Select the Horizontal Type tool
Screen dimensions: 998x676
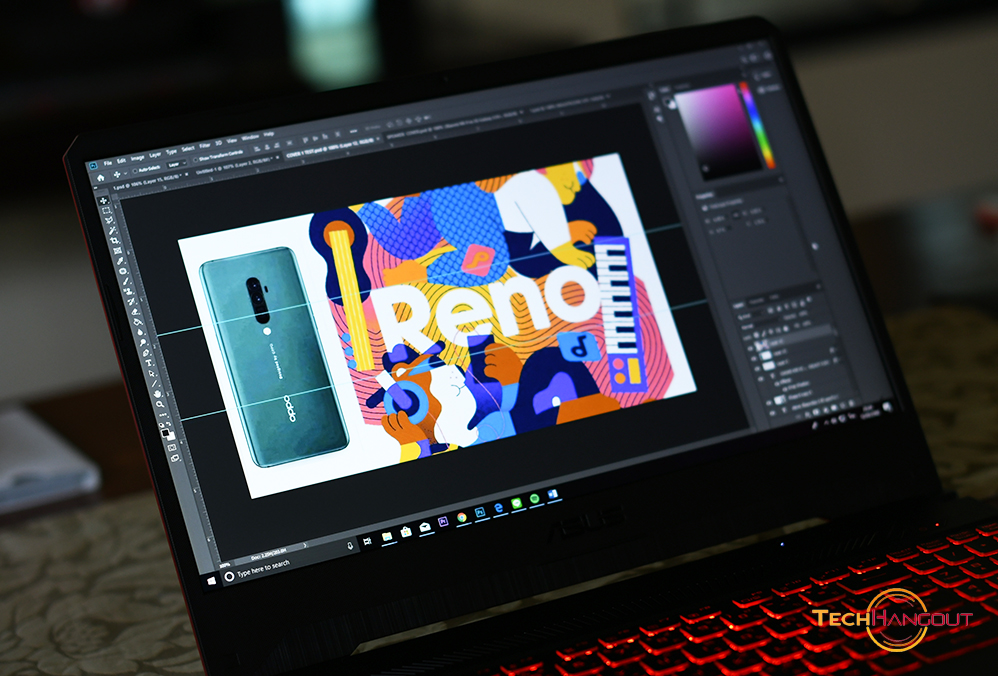(x=149, y=363)
